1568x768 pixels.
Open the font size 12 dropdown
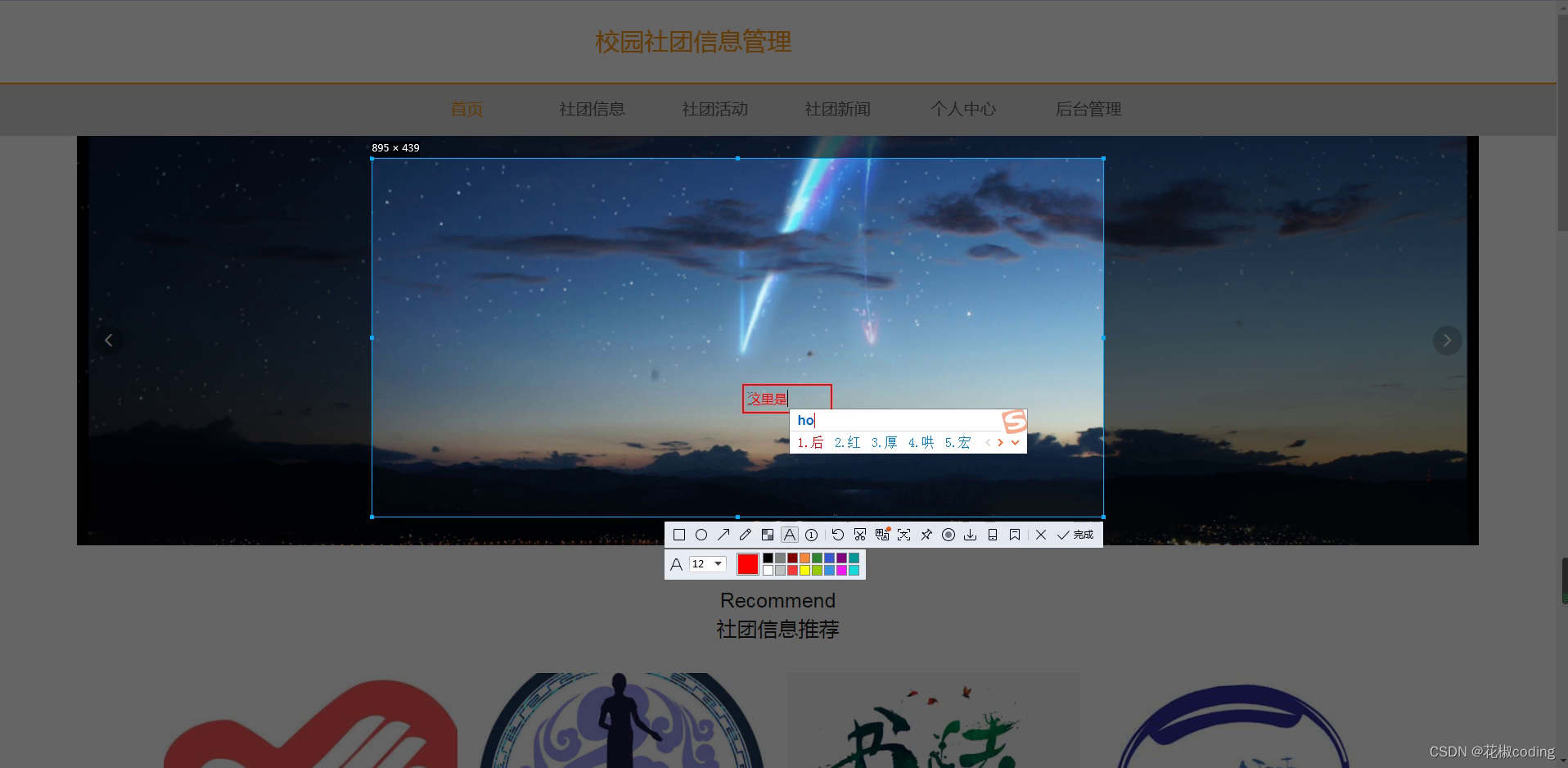(x=705, y=564)
